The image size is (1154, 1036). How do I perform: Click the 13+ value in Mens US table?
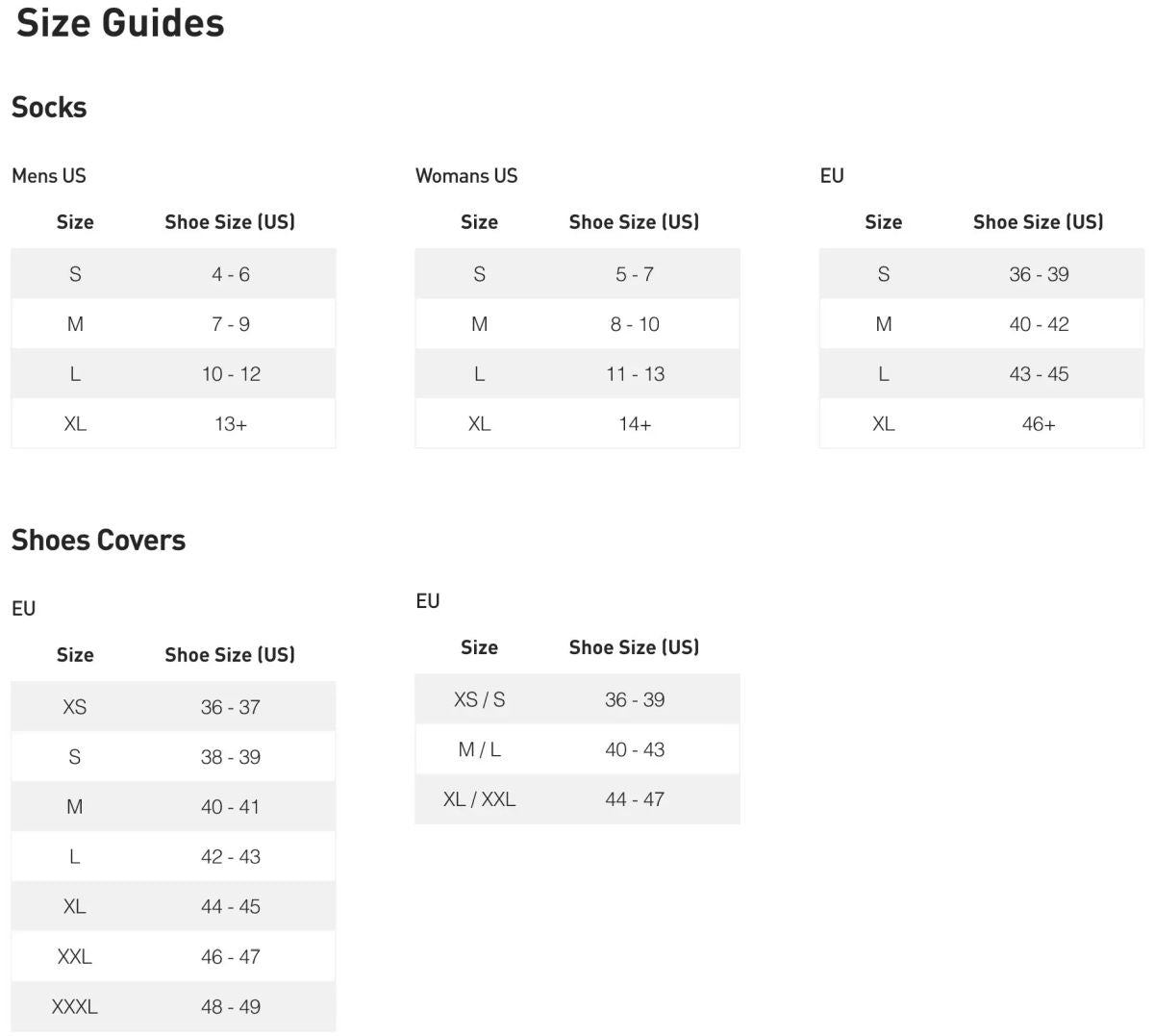(231, 424)
